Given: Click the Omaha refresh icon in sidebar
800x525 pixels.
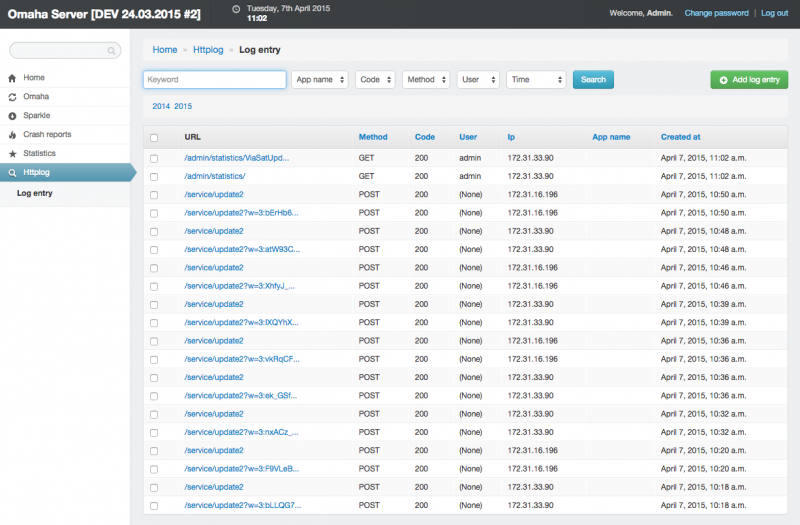Looking at the screenshot, I should pos(12,97).
